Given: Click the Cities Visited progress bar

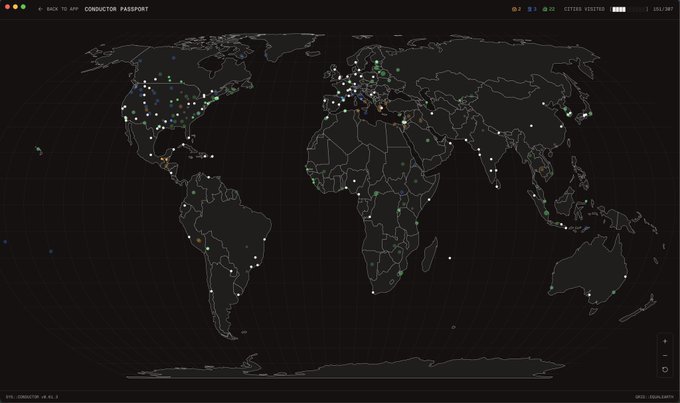Looking at the screenshot, I should (x=629, y=9).
